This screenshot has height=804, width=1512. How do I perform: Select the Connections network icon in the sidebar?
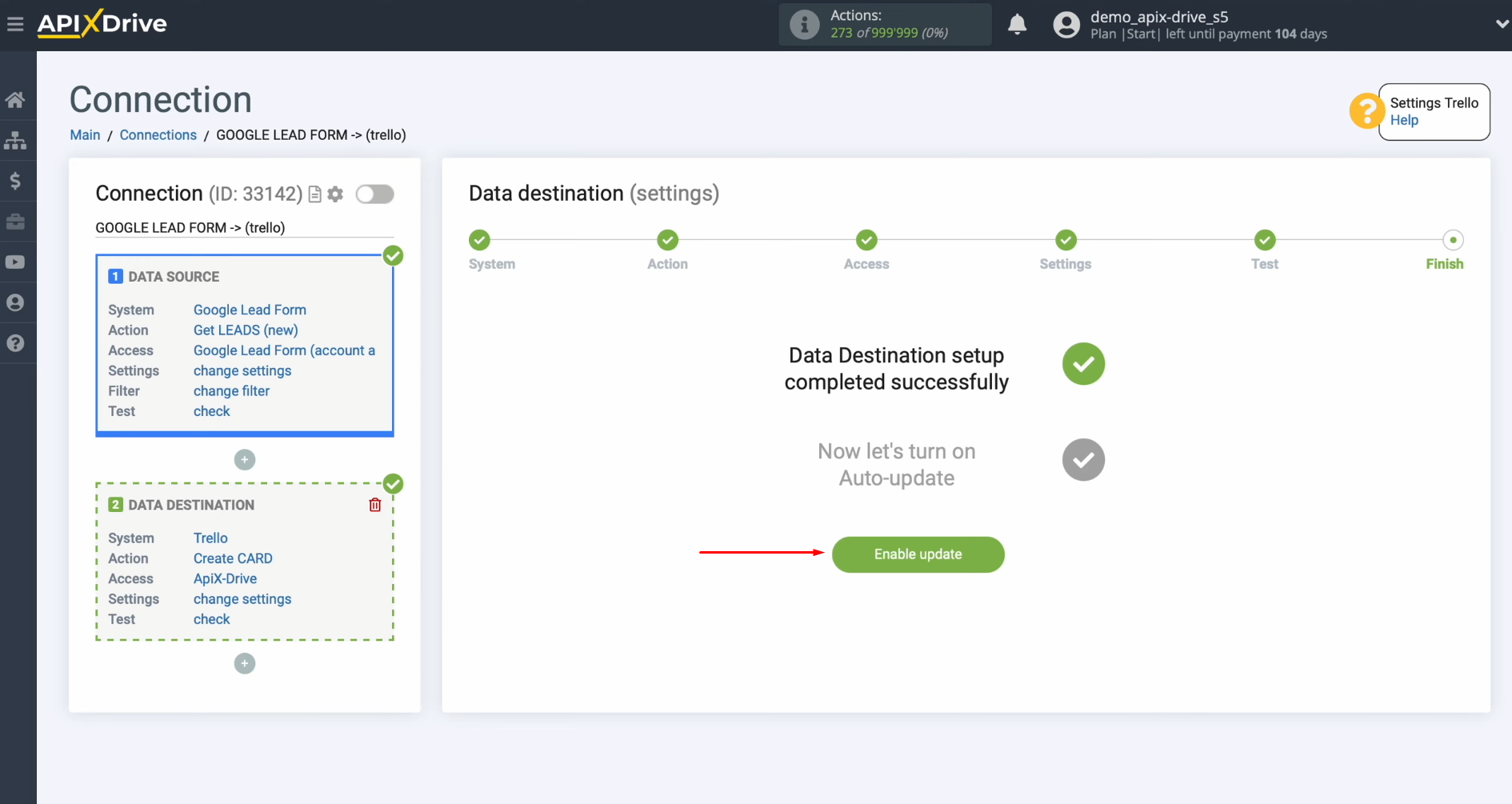pos(16,141)
